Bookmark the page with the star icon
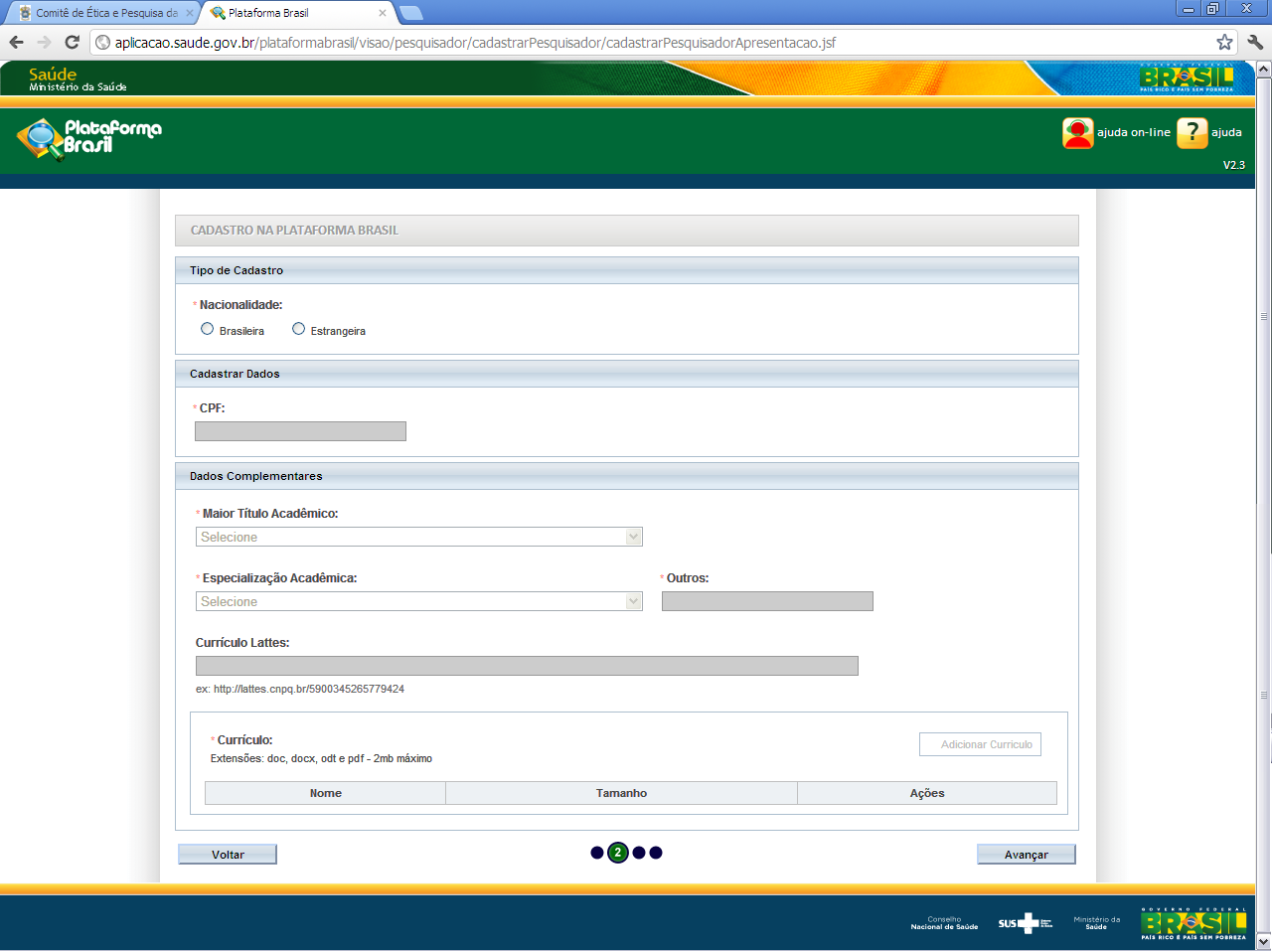 [x=1224, y=42]
